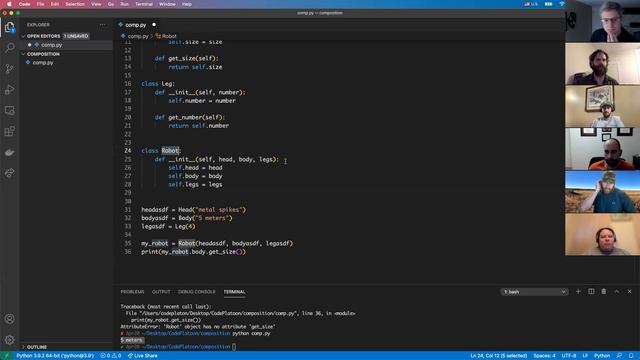Select the top participant video thumbnail
The width and height of the screenshot is (640, 360).
(602, 21)
